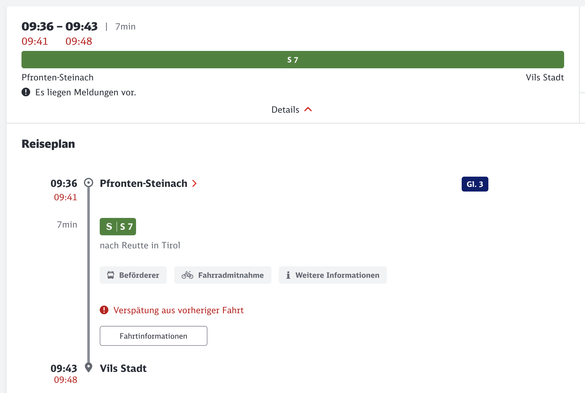The width and height of the screenshot is (585, 393).
Task: Open the Pfronten-Steinach station arrow
Action: click(x=194, y=183)
